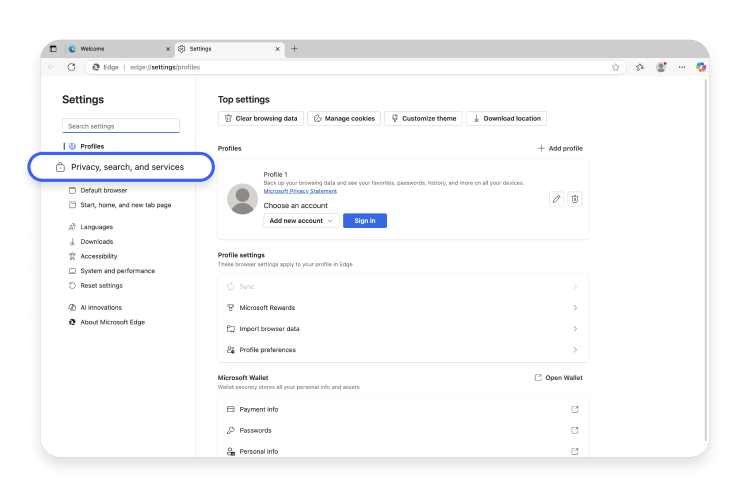750x498 pixels.
Task: Open the Add new account dropdown
Action: click(x=301, y=220)
